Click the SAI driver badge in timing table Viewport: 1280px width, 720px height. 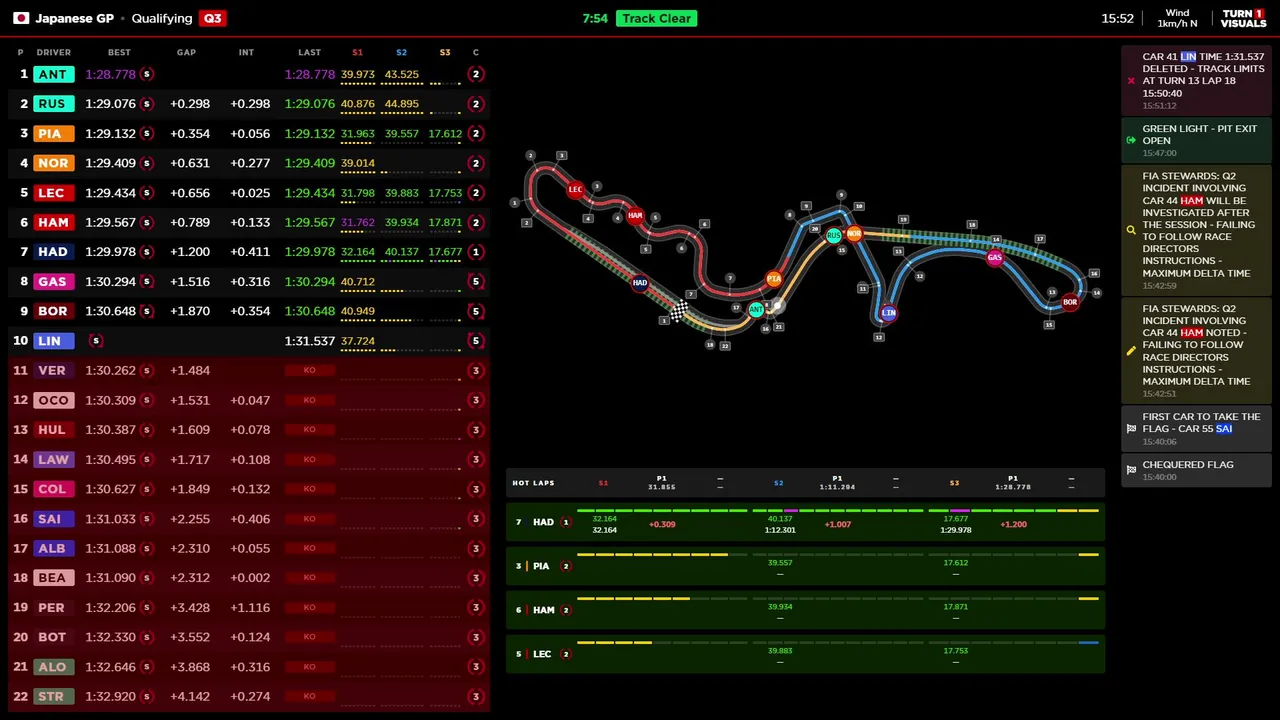[53, 518]
